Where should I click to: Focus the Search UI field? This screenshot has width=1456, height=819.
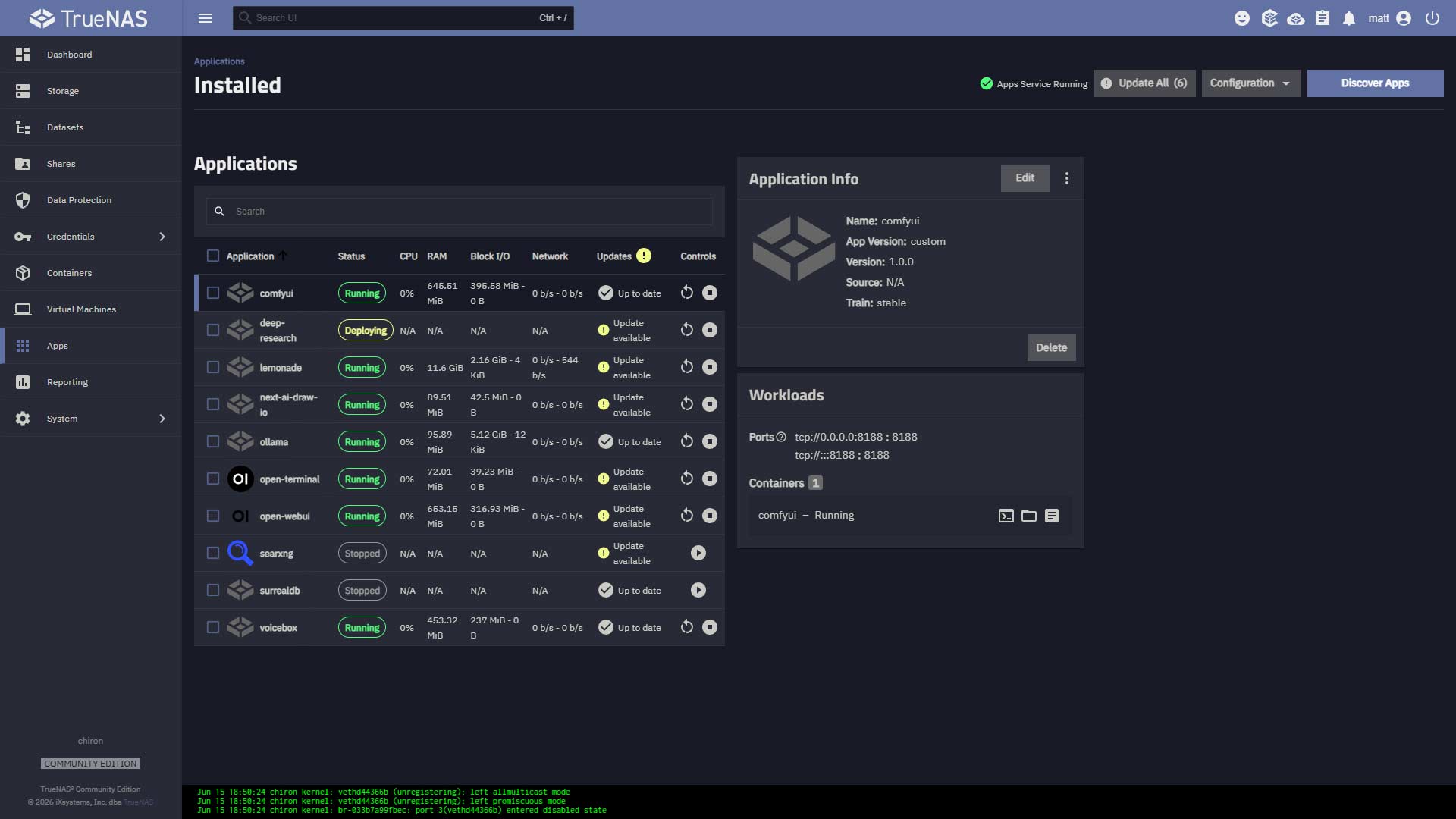click(x=403, y=18)
